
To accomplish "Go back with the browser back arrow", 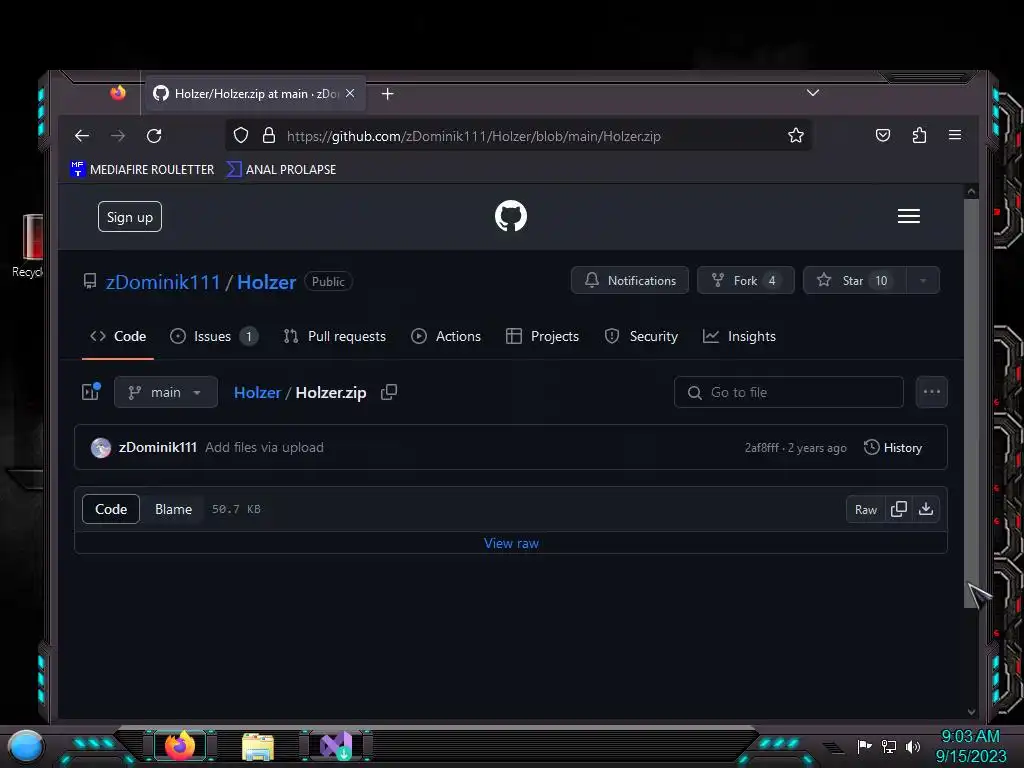I will click(x=82, y=136).
